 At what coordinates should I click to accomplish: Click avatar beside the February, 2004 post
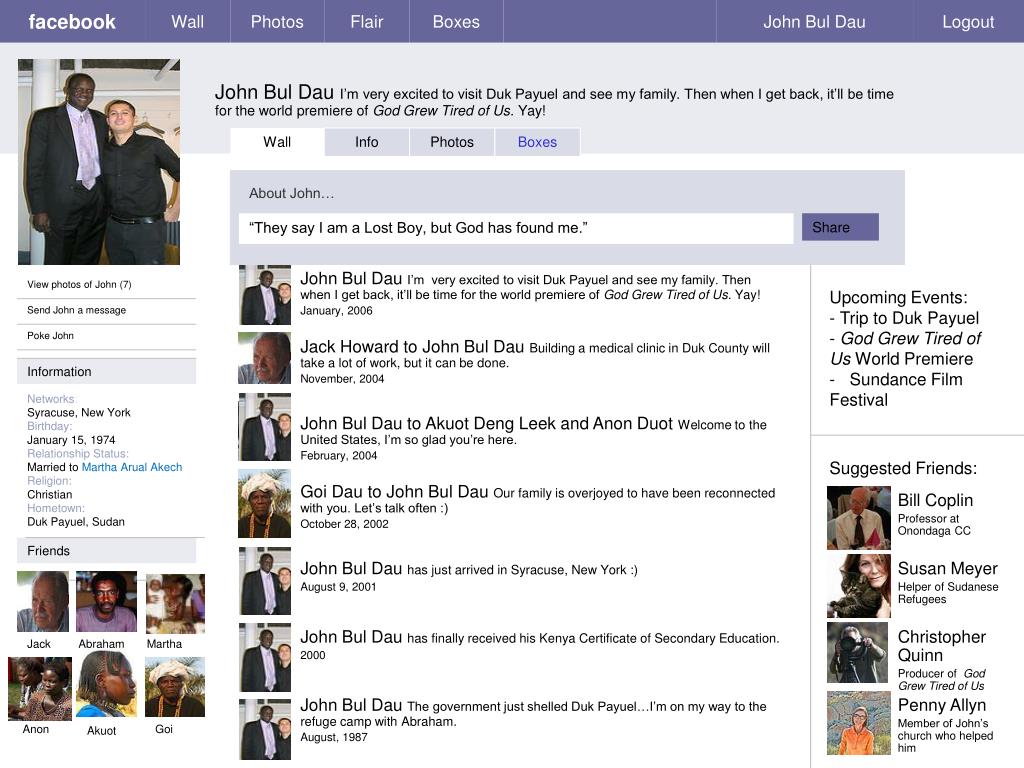(264, 427)
